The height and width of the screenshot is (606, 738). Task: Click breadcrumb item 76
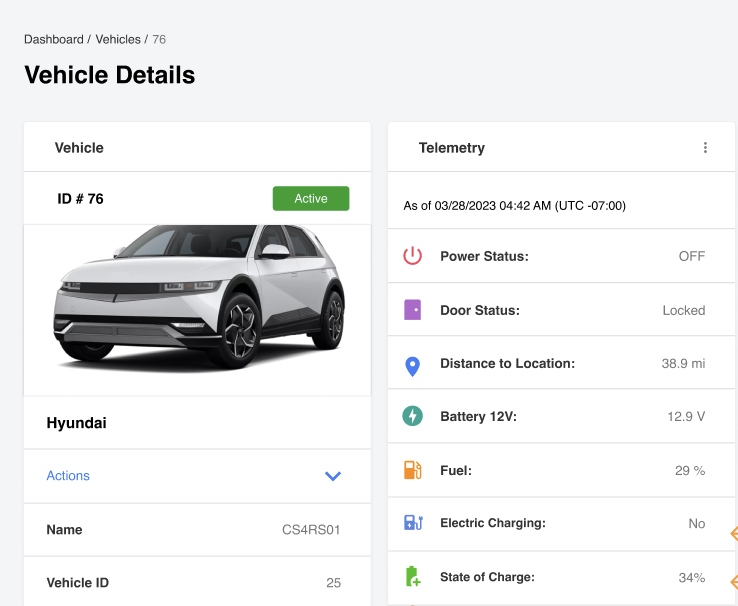click(159, 39)
